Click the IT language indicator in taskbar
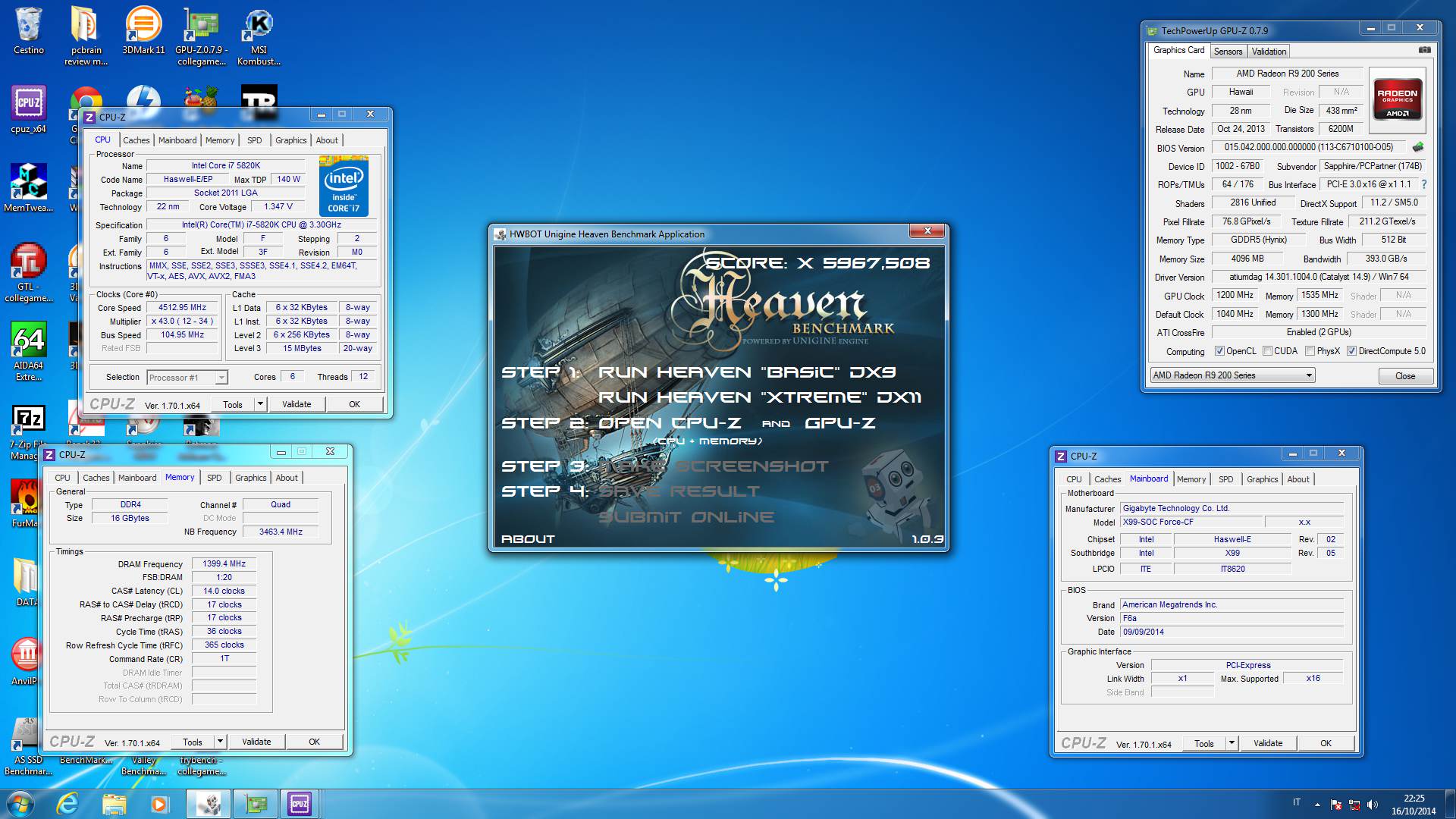The height and width of the screenshot is (819, 1456). click(x=1297, y=802)
